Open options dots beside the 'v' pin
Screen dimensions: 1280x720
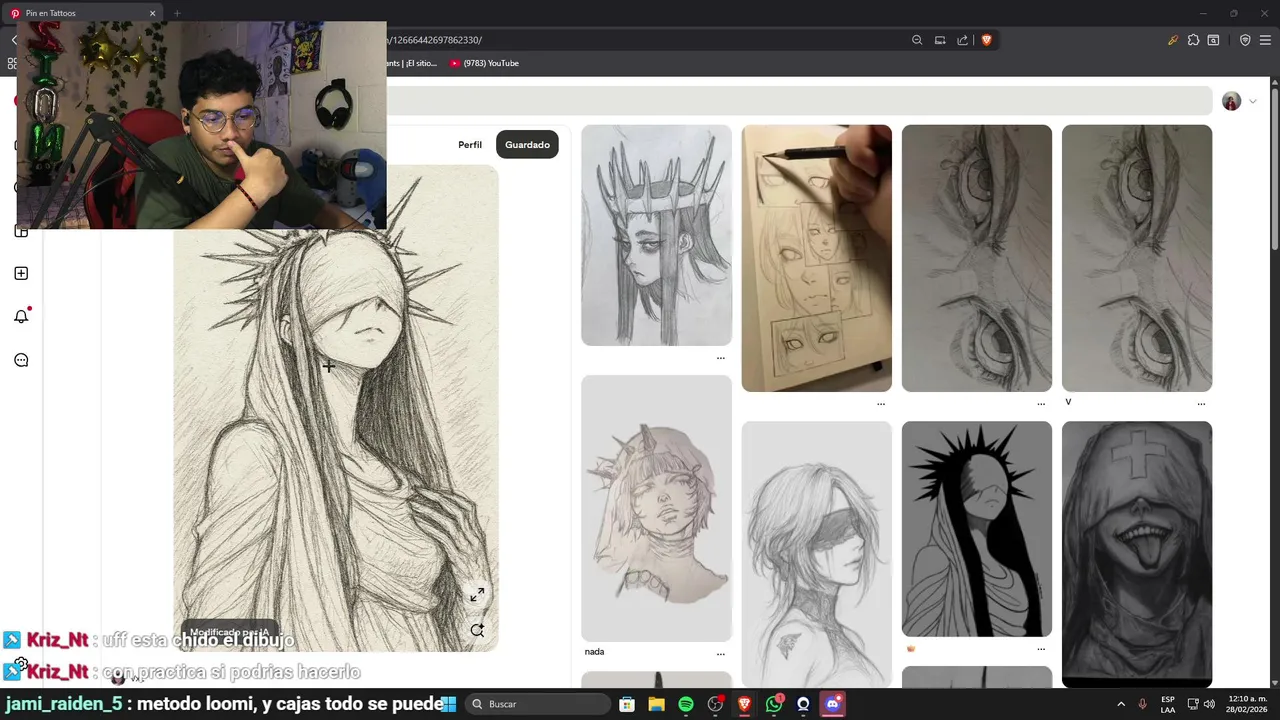1201,404
